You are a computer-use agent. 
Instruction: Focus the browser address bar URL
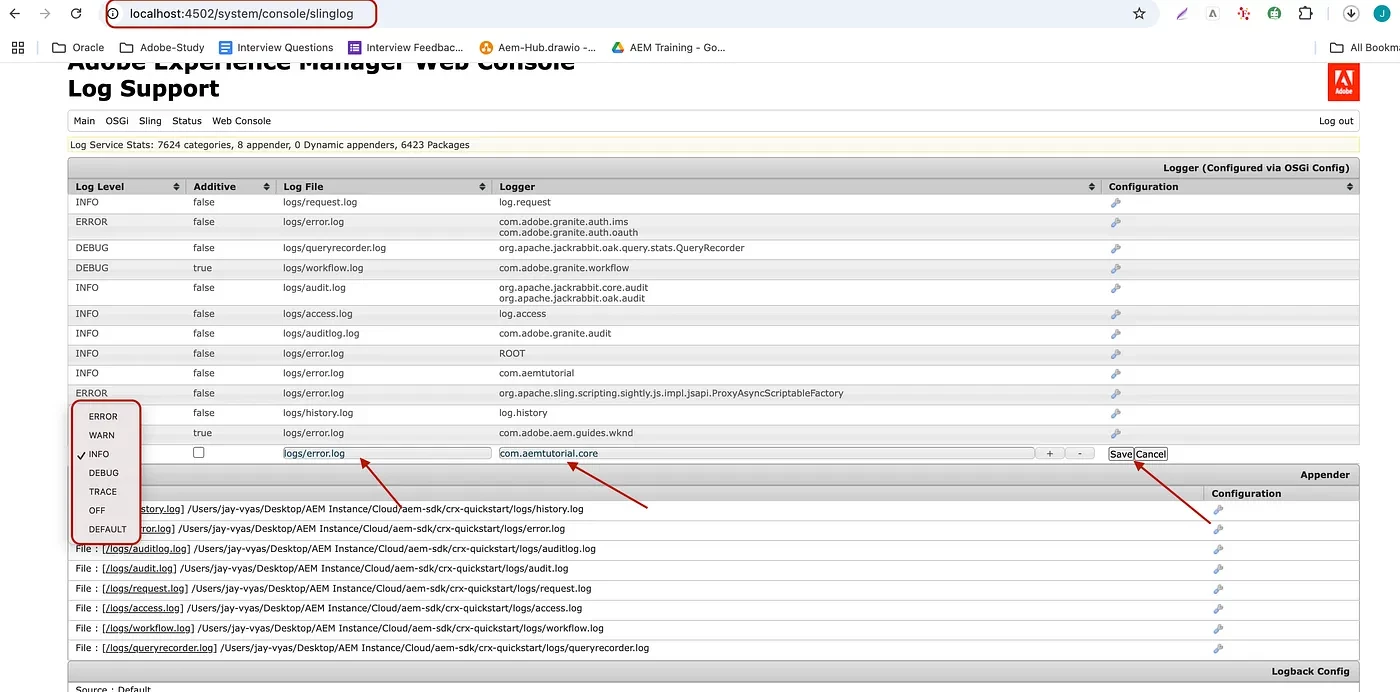241,14
